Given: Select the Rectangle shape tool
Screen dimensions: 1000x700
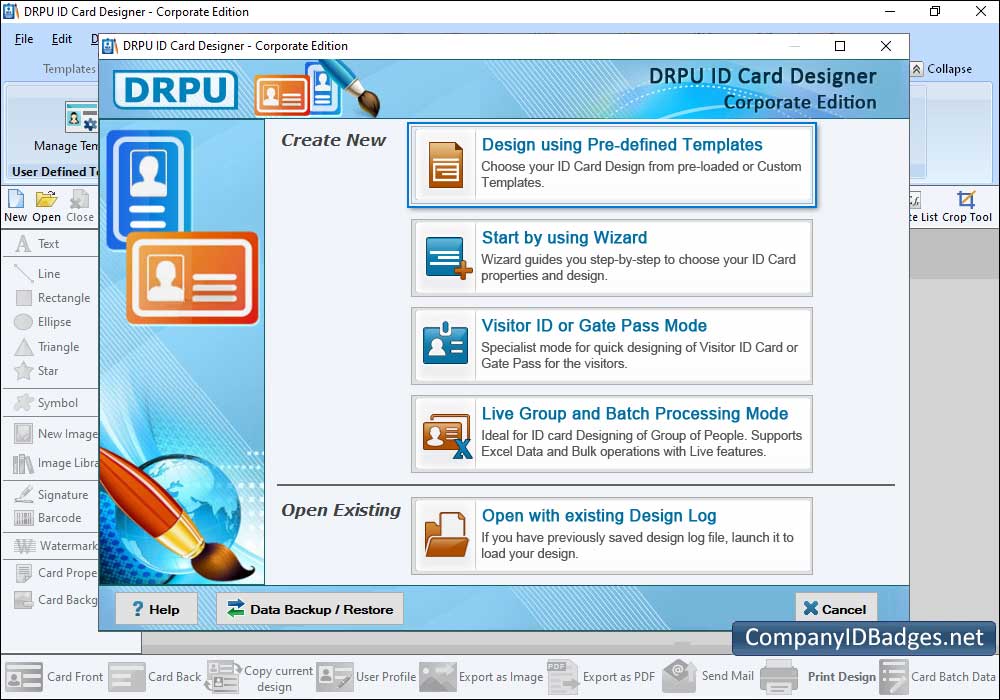Looking at the screenshot, I should point(52,298).
